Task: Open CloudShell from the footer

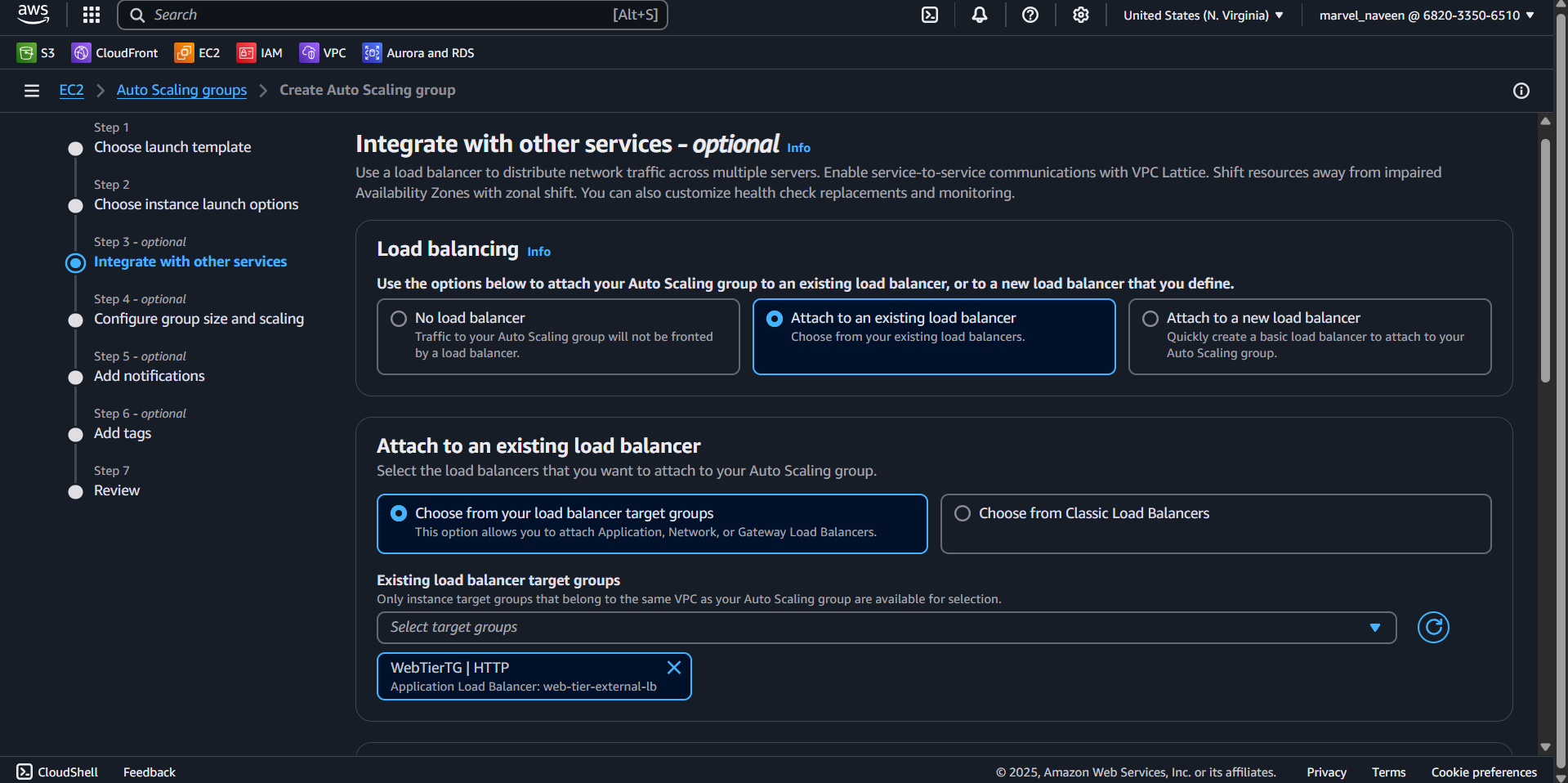Action: [x=57, y=772]
